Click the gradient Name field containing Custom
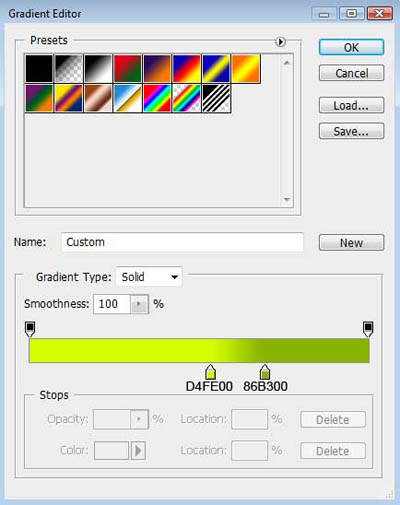Image resolution: width=400 pixels, height=505 pixels. coord(182,242)
